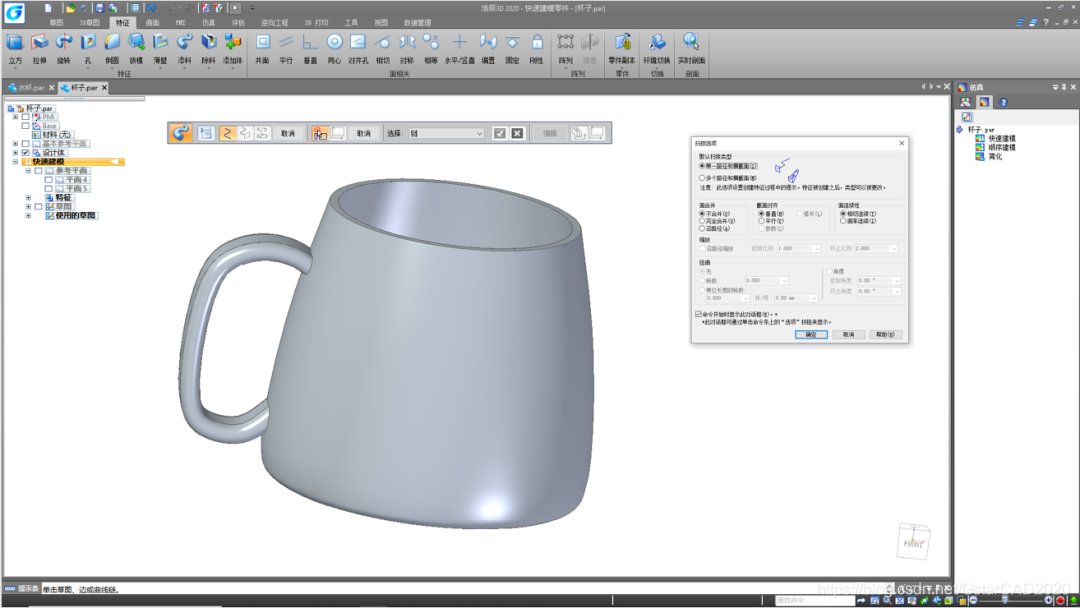Open the 实时剖面 live section tool
This screenshot has width=1080, height=608.
click(x=691, y=43)
